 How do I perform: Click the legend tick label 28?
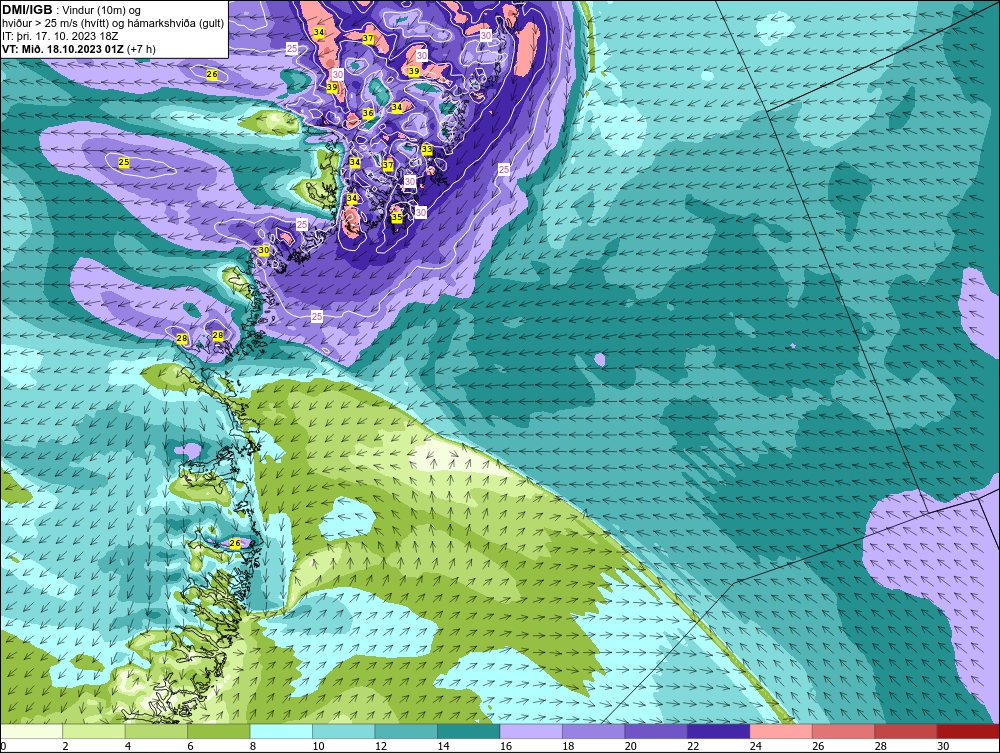(881, 746)
